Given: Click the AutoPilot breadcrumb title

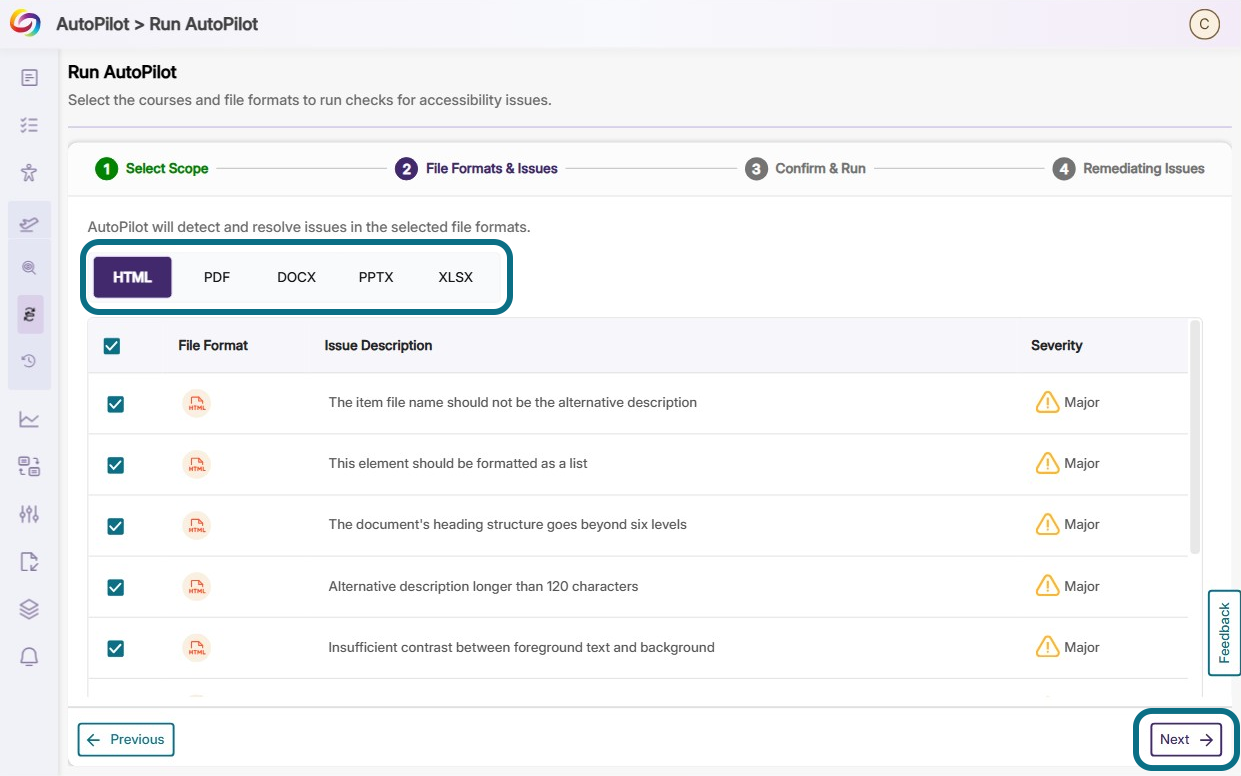Looking at the screenshot, I should pyautogui.click(x=157, y=24).
